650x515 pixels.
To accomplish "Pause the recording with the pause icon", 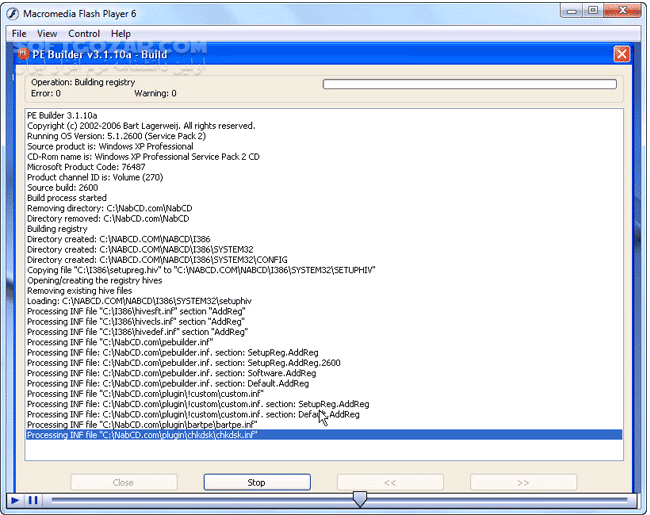I will pyautogui.click(x=33, y=500).
